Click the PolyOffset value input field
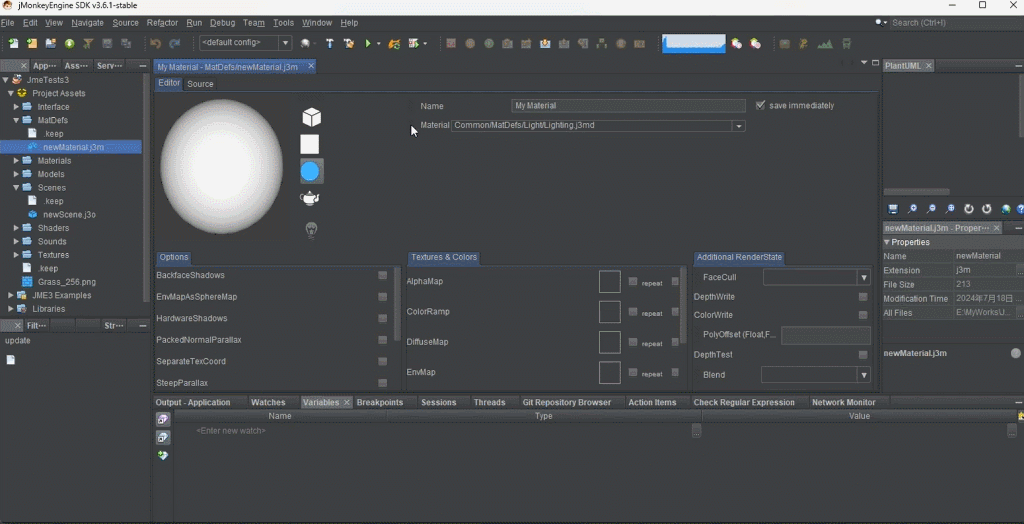 tap(825, 335)
